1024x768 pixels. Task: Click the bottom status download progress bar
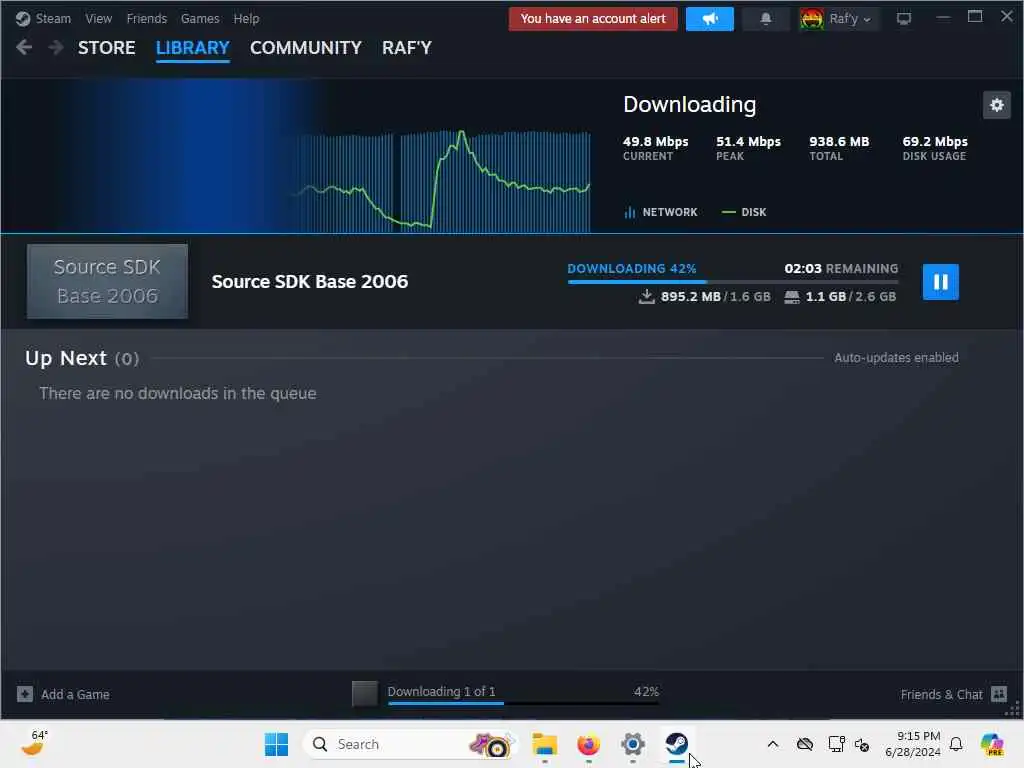(523, 703)
